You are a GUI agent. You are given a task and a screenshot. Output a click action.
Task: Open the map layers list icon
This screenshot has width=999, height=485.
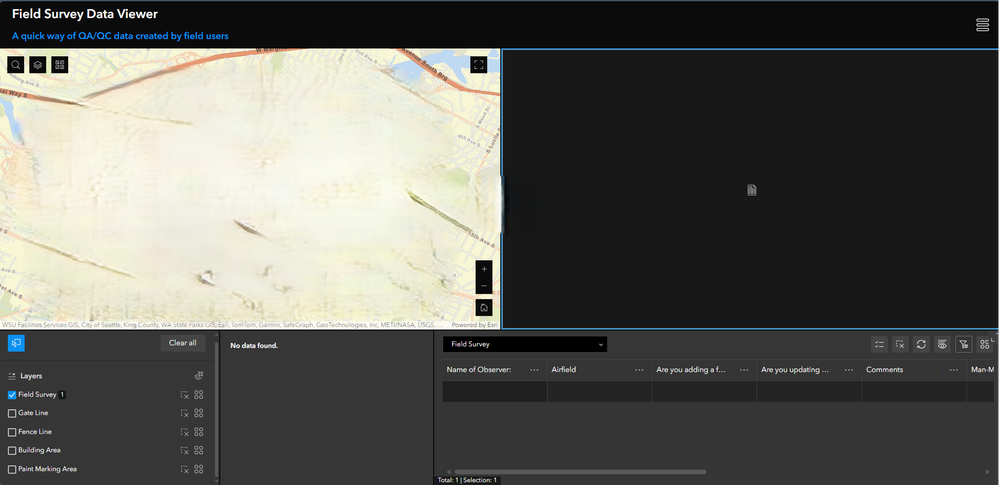point(38,64)
